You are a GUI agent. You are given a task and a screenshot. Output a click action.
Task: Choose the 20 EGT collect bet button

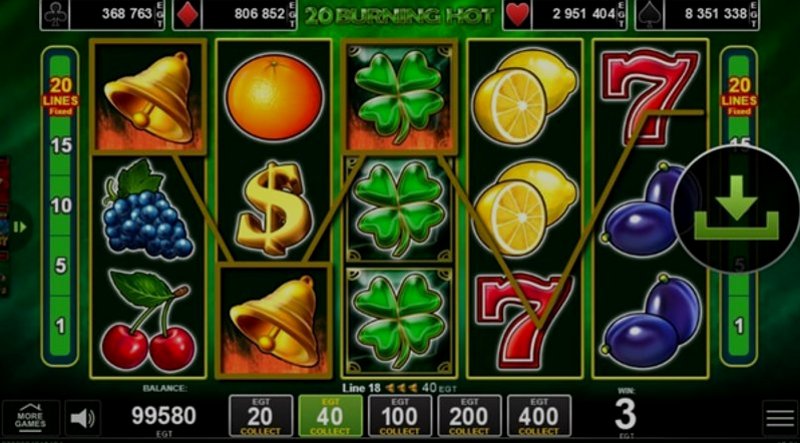point(261,416)
